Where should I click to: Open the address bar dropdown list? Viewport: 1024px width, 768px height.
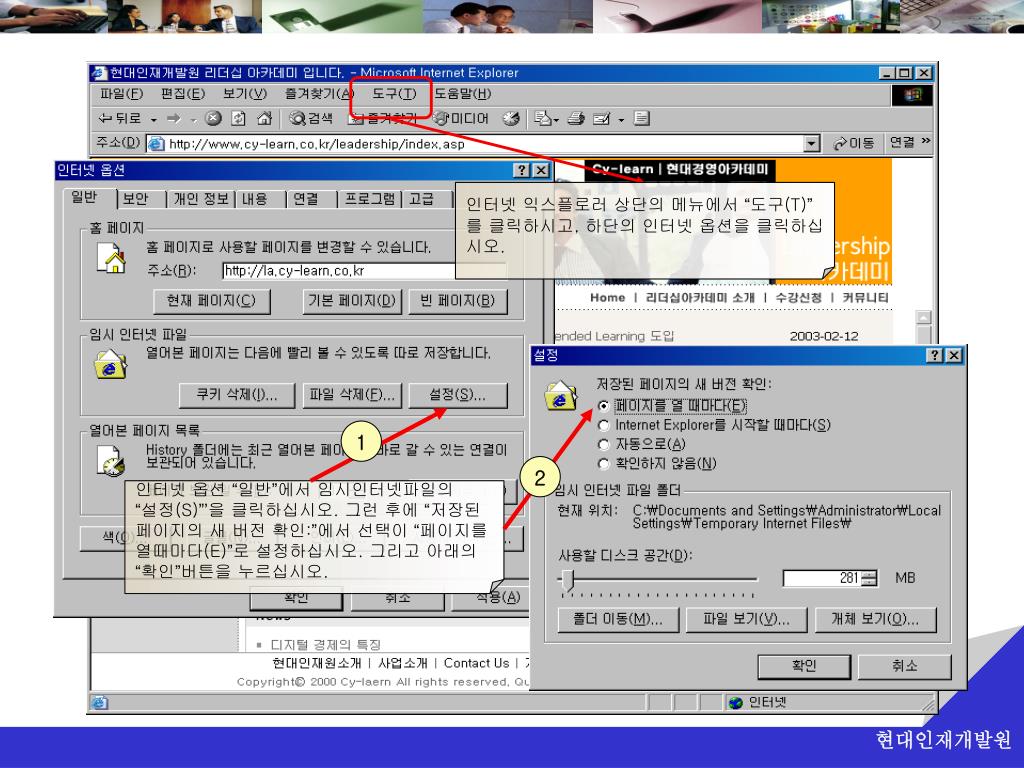pyautogui.click(x=812, y=144)
